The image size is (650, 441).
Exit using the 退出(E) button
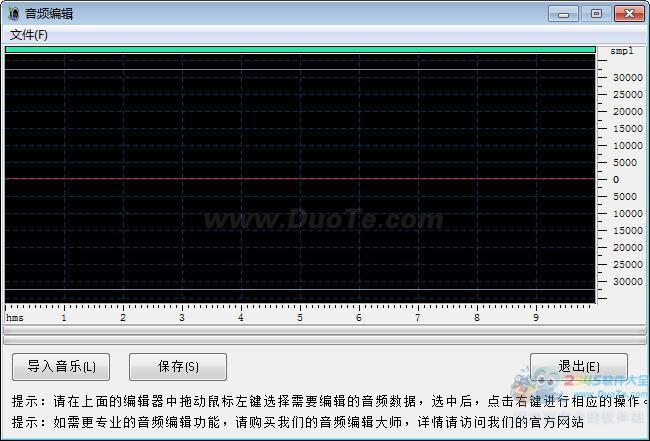pyautogui.click(x=579, y=367)
